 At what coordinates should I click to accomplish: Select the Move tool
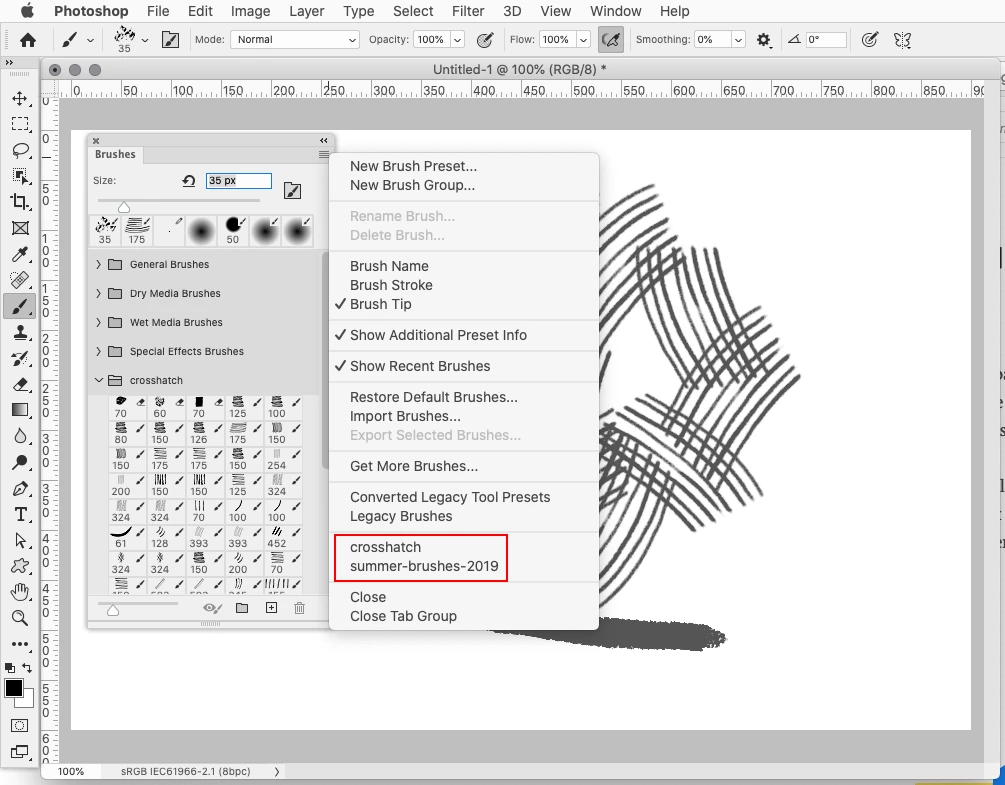(x=20, y=98)
